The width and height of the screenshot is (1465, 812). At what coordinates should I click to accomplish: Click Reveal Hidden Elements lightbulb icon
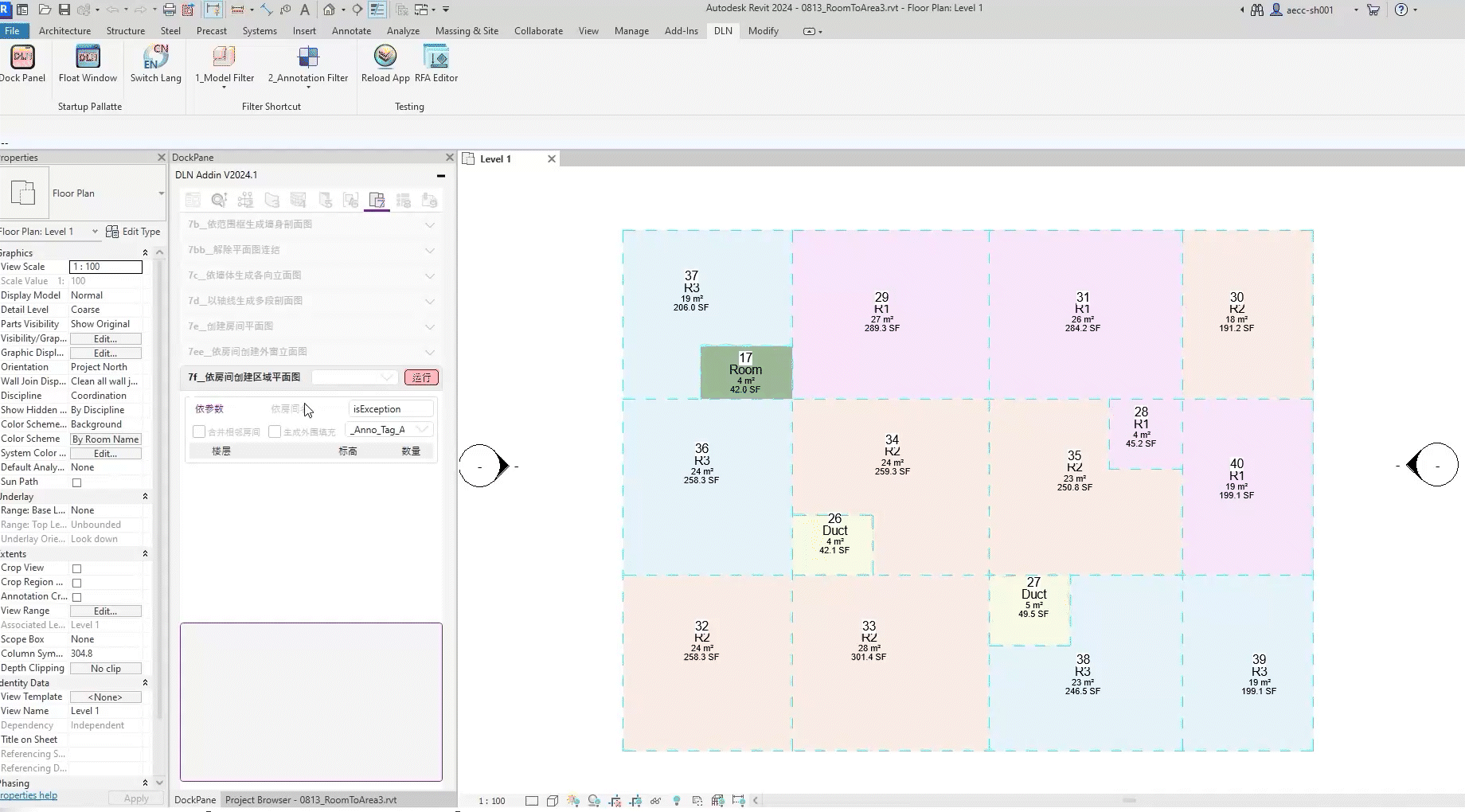(677, 801)
